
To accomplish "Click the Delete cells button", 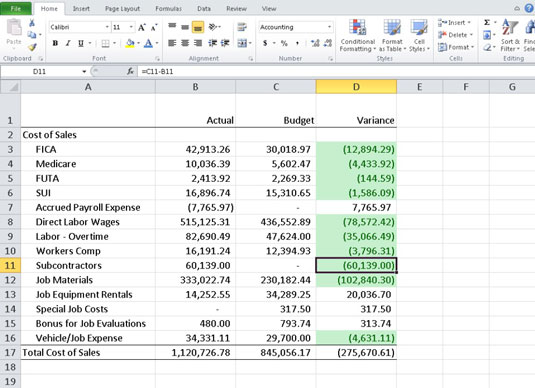I will pos(456,35).
